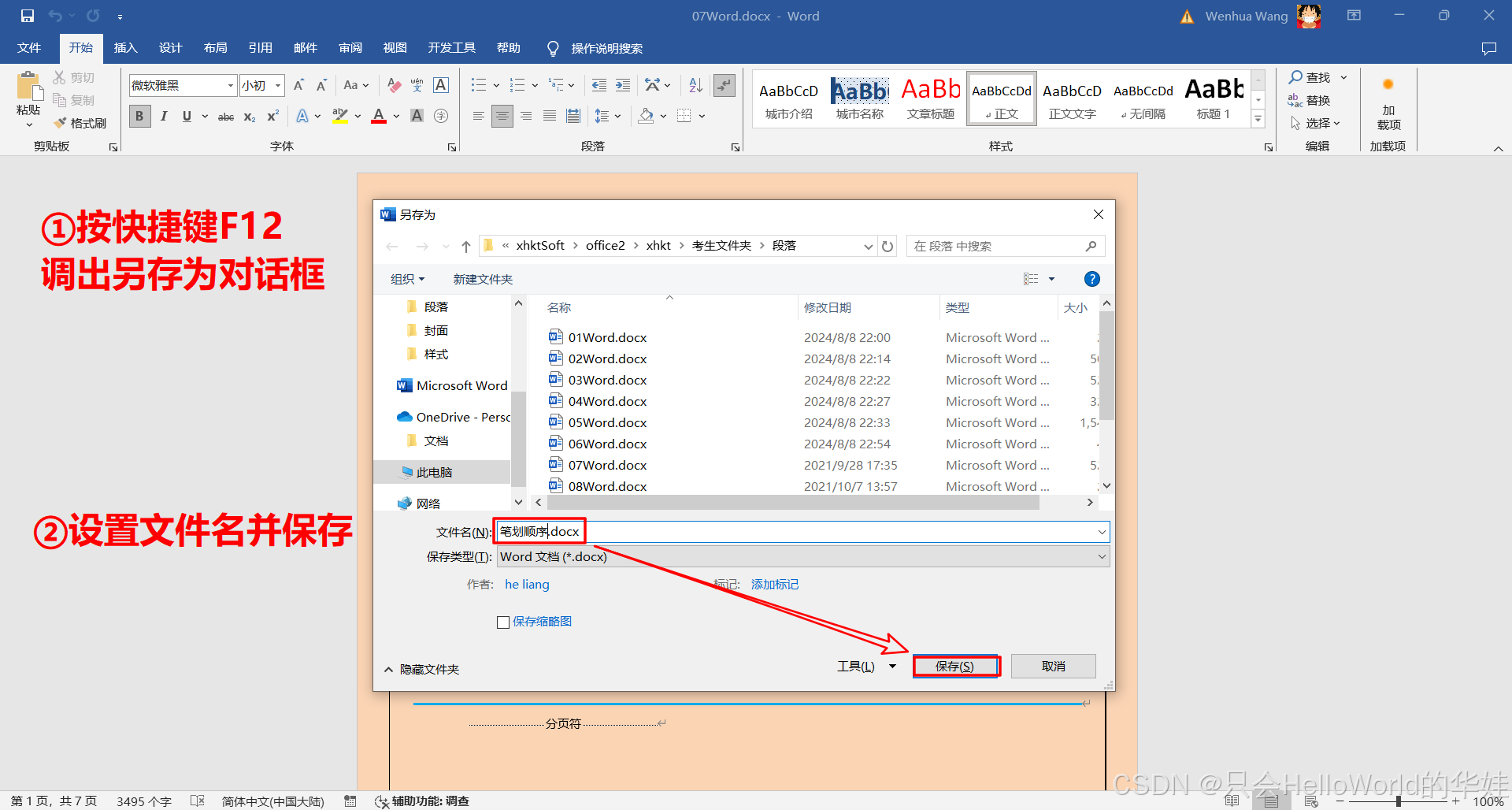1512x810 pixels.
Task: Click the 替换 Replace button
Action: click(1309, 100)
